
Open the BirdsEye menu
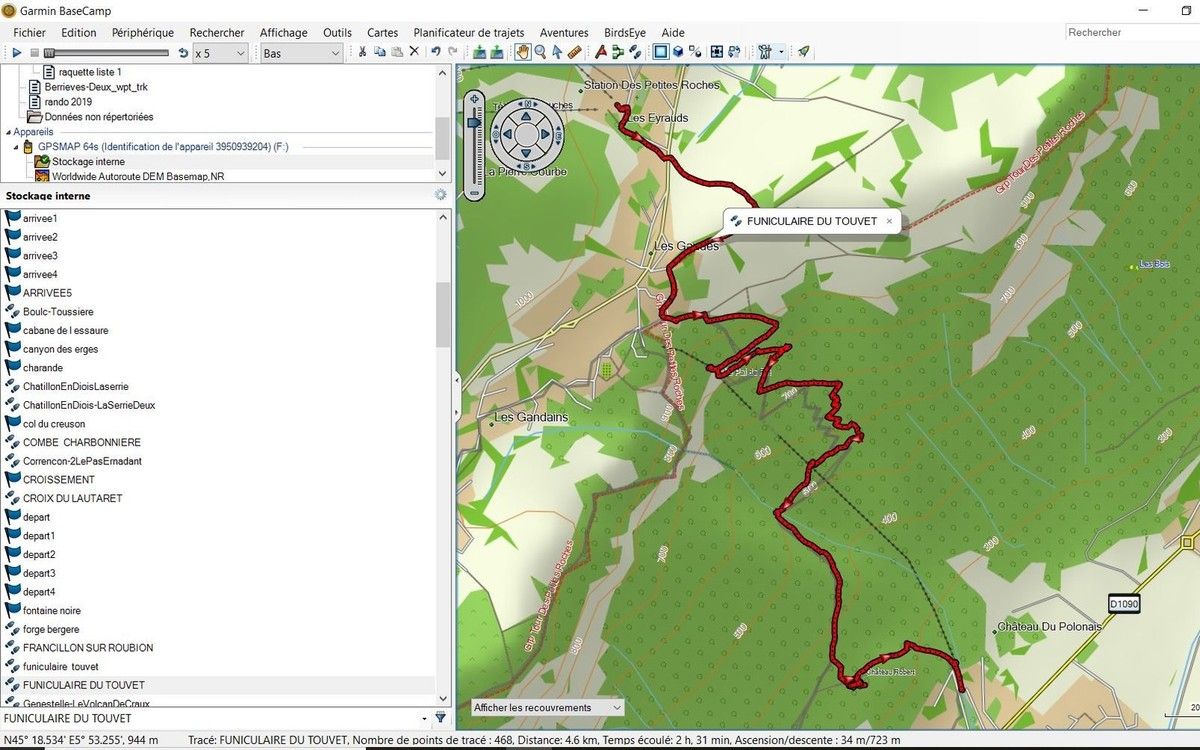[x=625, y=32]
